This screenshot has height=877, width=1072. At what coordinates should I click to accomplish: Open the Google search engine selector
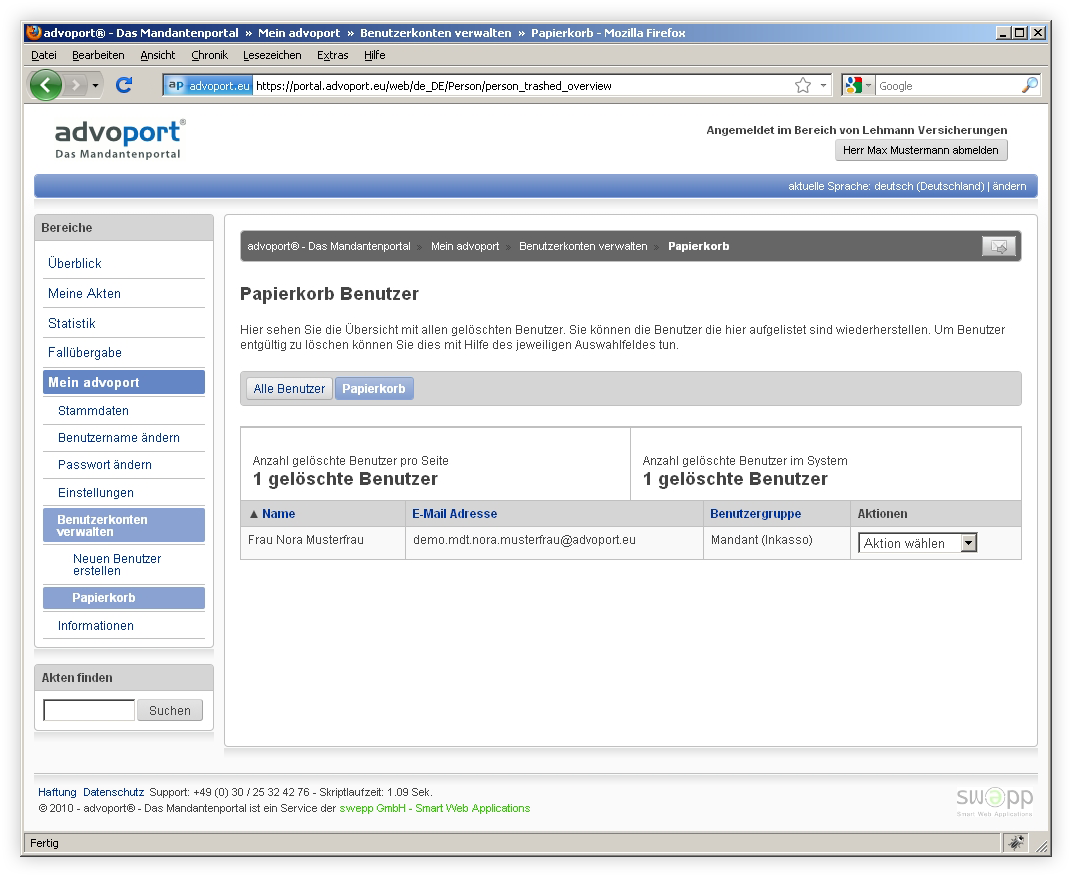point(858,85)
